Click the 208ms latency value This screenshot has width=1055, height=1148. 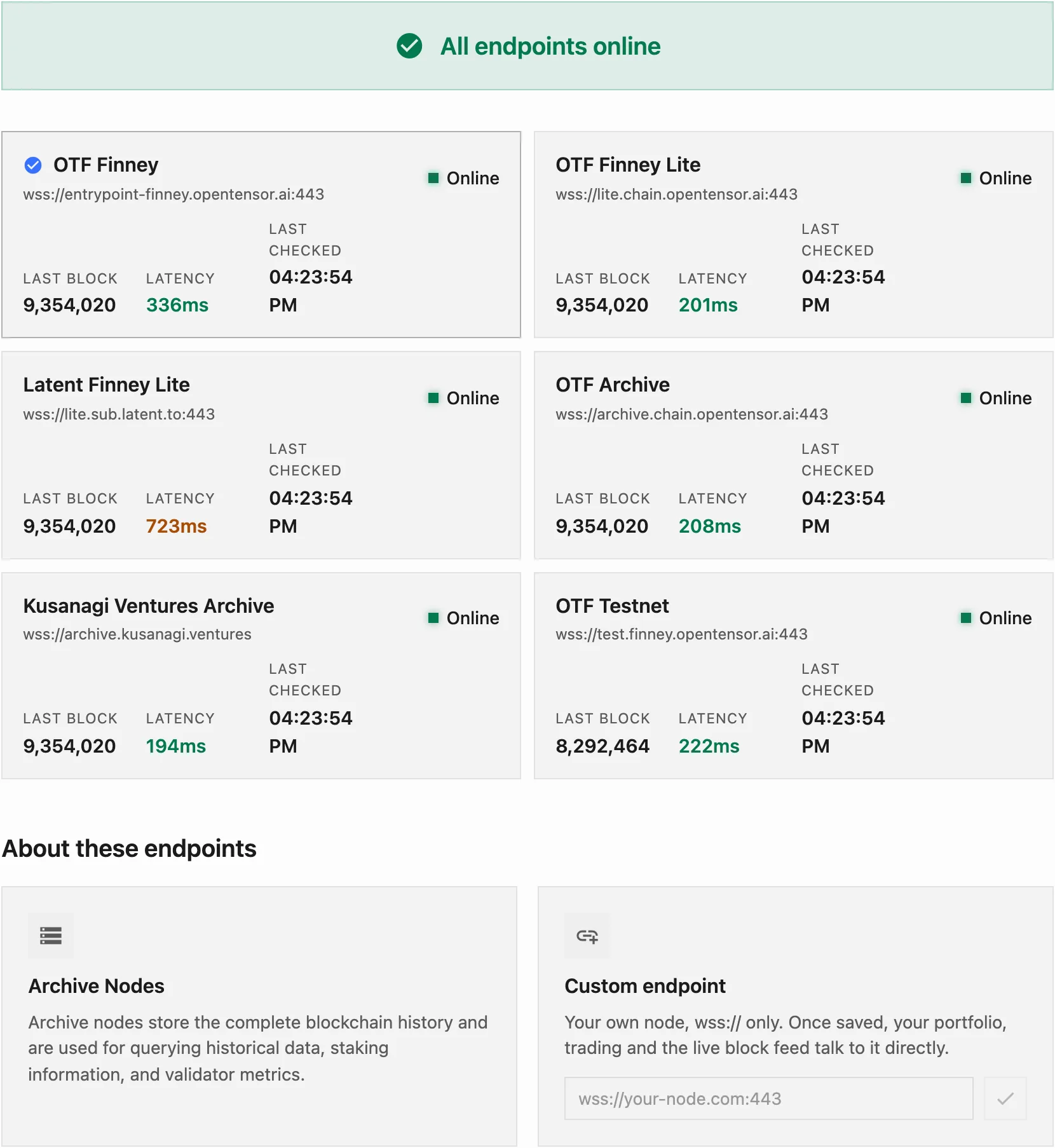point(710,526)
